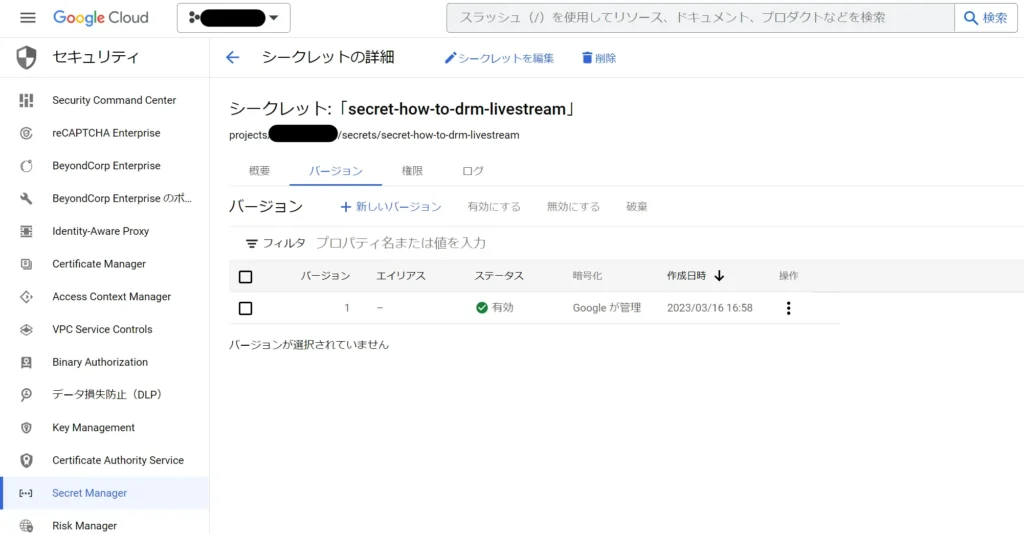This screenshot has height=534, width=1024.
Task: Open VPC Service Controls
Action: (104, 329)
